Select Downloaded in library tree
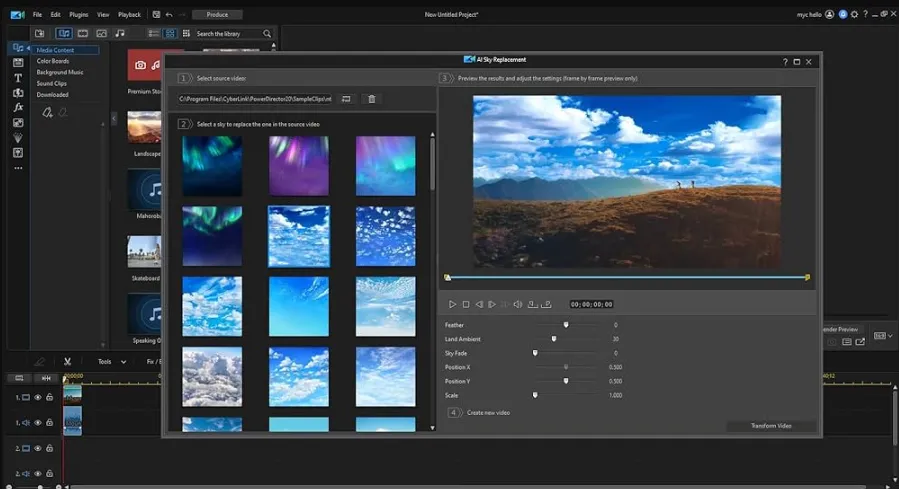899x489 pixels. pos(52,95)
